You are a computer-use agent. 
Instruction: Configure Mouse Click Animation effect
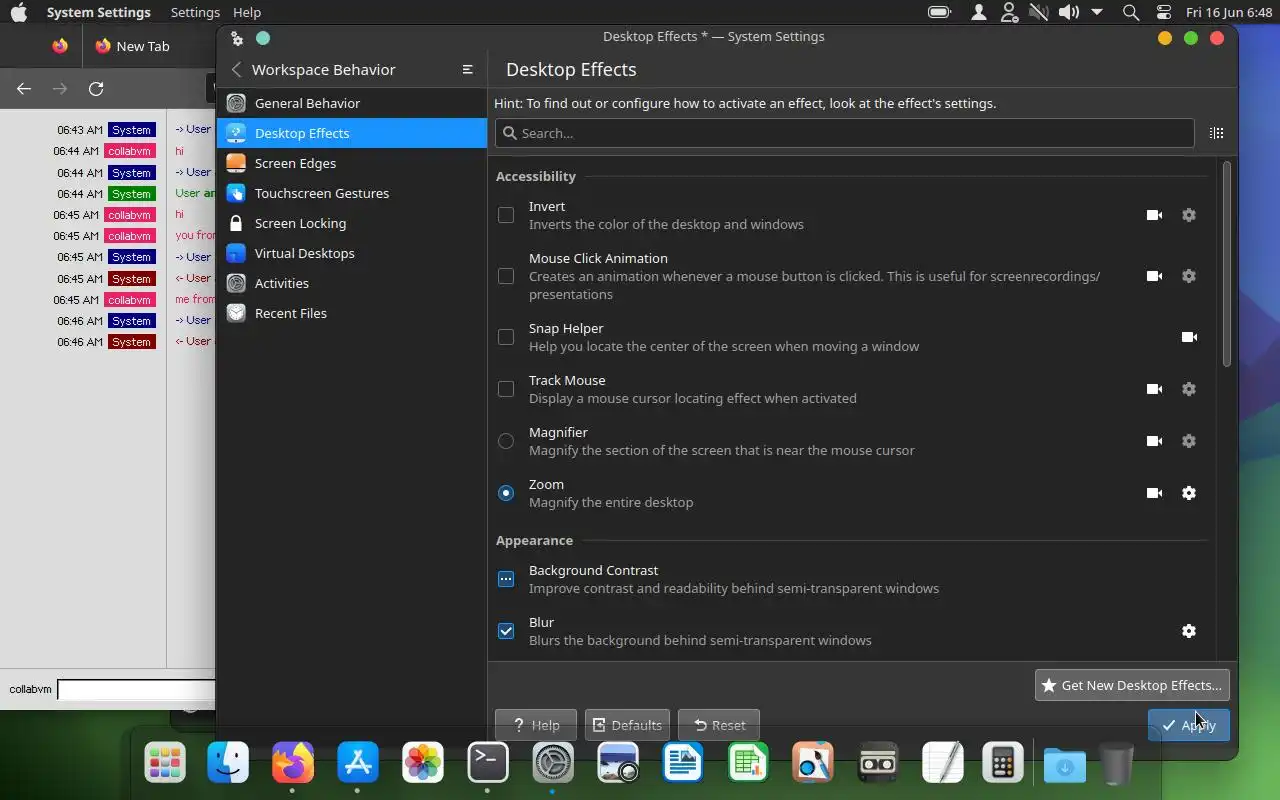(1189, 276)
